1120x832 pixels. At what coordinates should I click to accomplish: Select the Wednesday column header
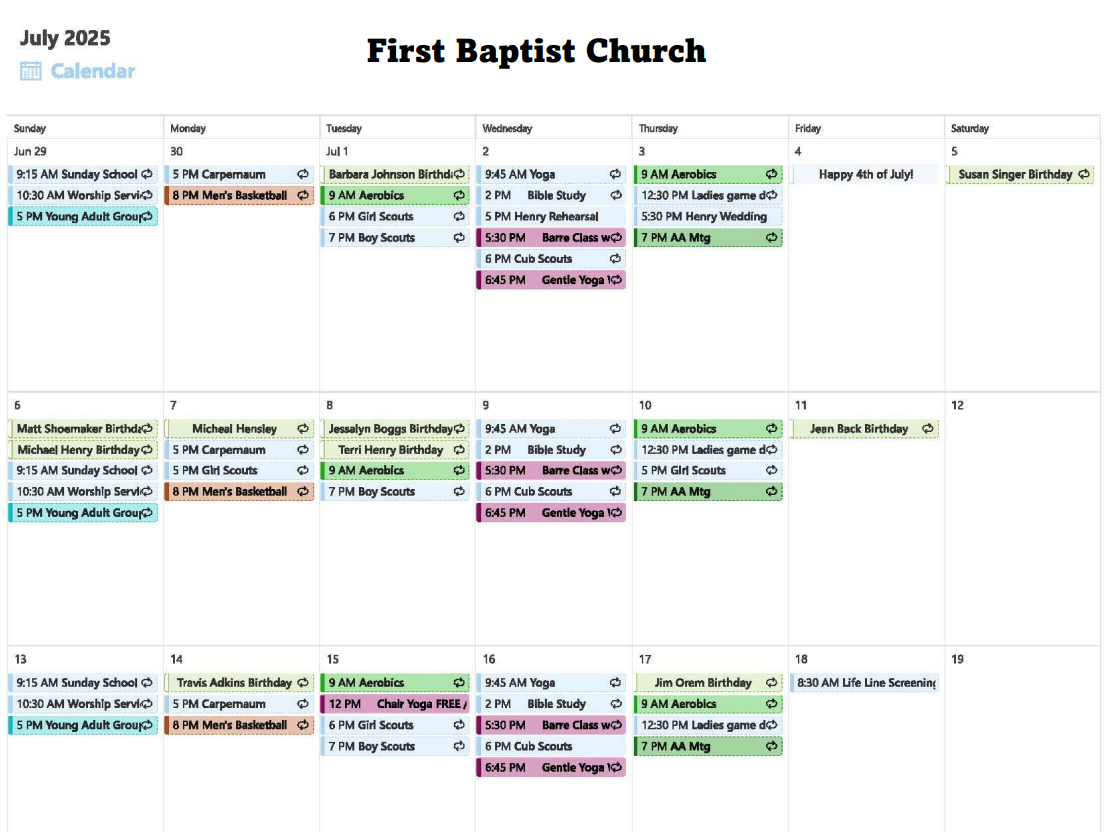coord(507,129)
